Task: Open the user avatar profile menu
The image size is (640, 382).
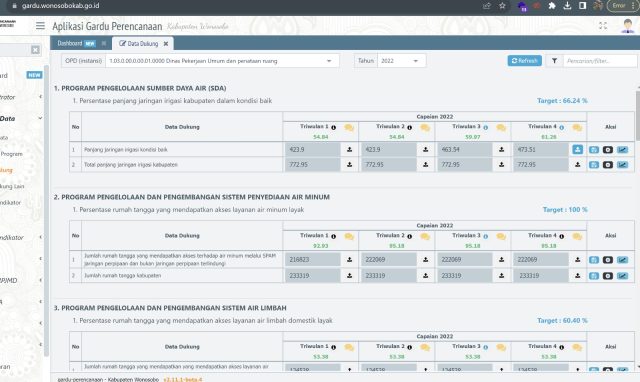Action: coord(628,26)
